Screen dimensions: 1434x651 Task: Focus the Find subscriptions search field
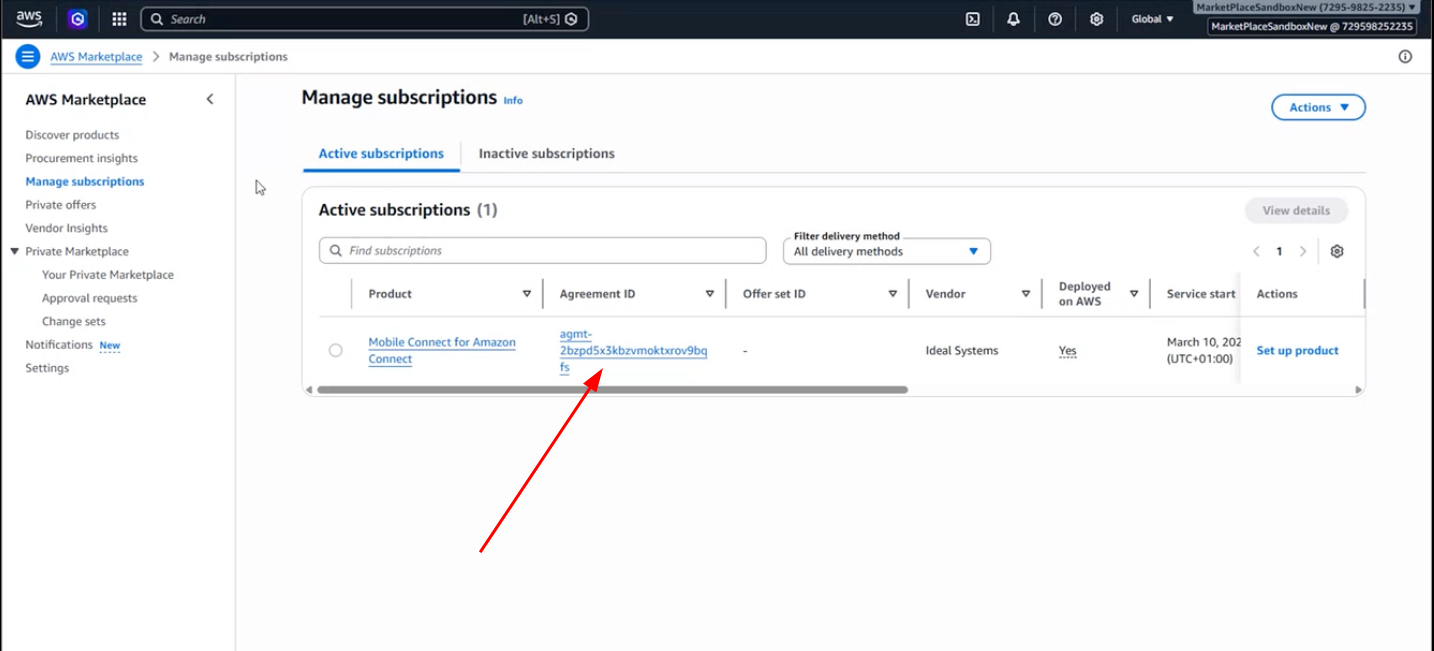click(543, 251)
